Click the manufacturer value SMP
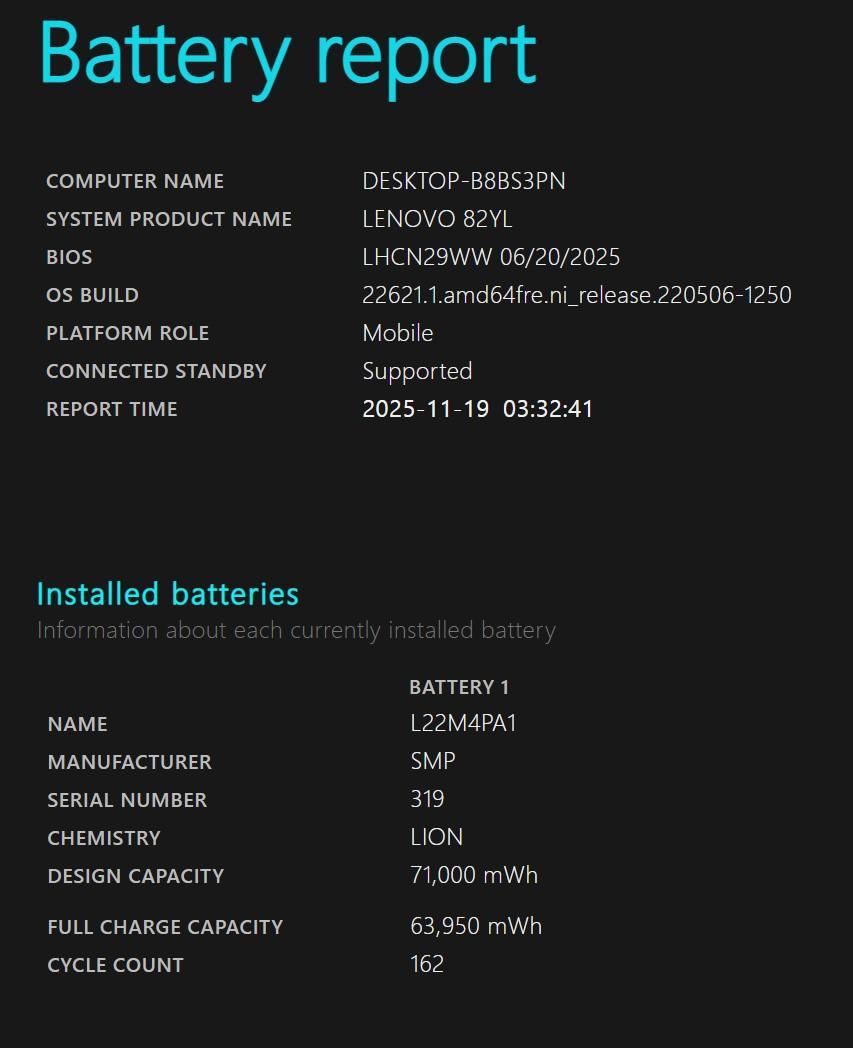The height and width of the screenshot is (1048, 853). pos(433,761)
